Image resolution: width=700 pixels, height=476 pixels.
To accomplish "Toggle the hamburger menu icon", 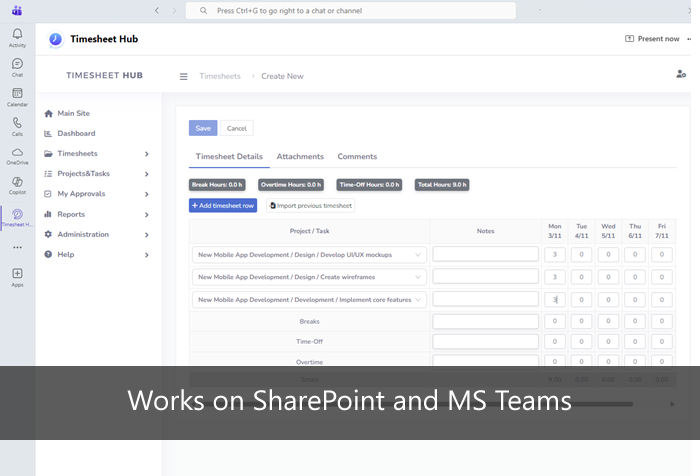I will [x=183, y=76].
